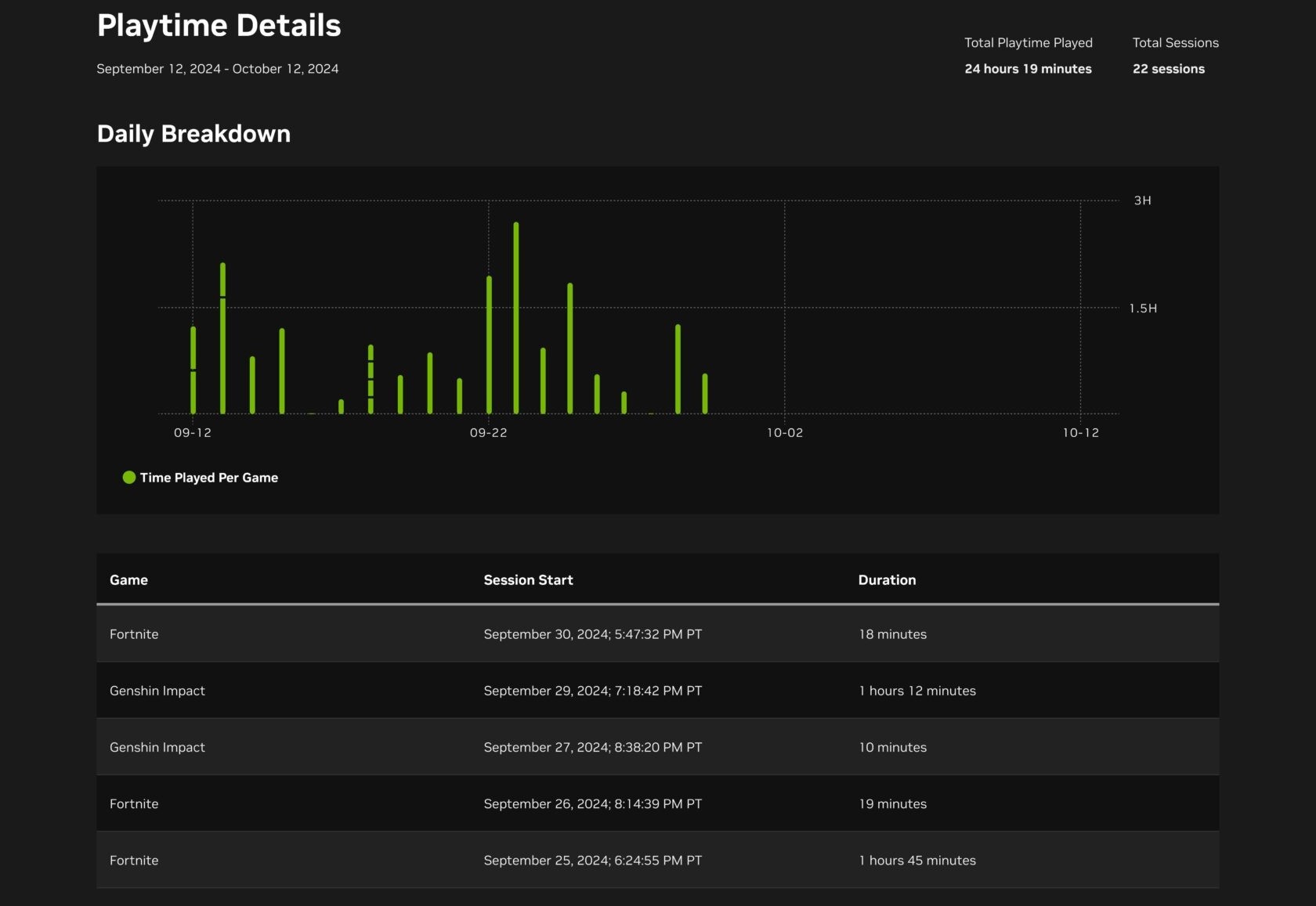The width and height of the screenshot is (1316, 906).
Task: Click the 19 minutes duration cell
Action: (892, 803)
